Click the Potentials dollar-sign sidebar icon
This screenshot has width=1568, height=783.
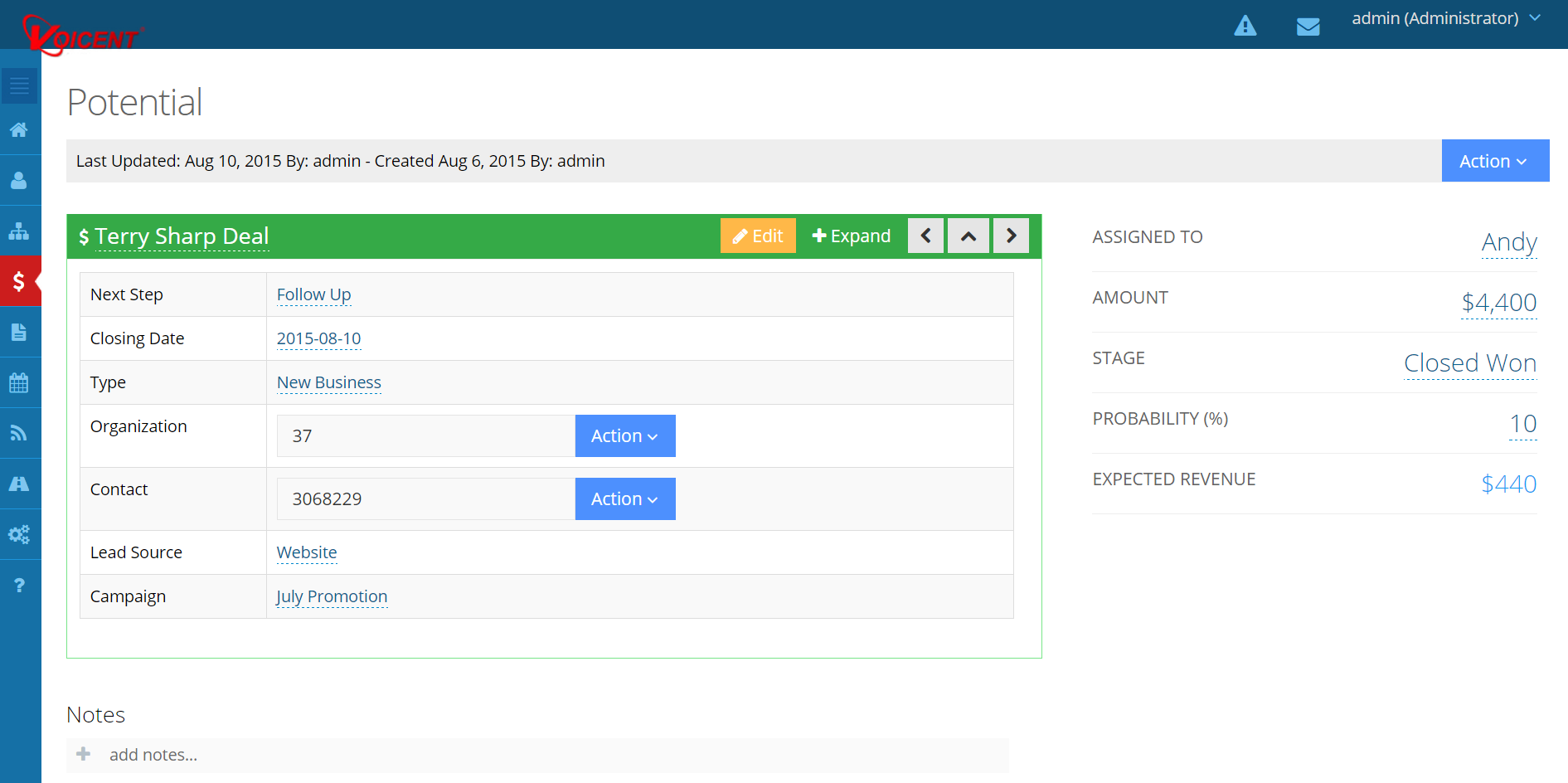(20, 281)
